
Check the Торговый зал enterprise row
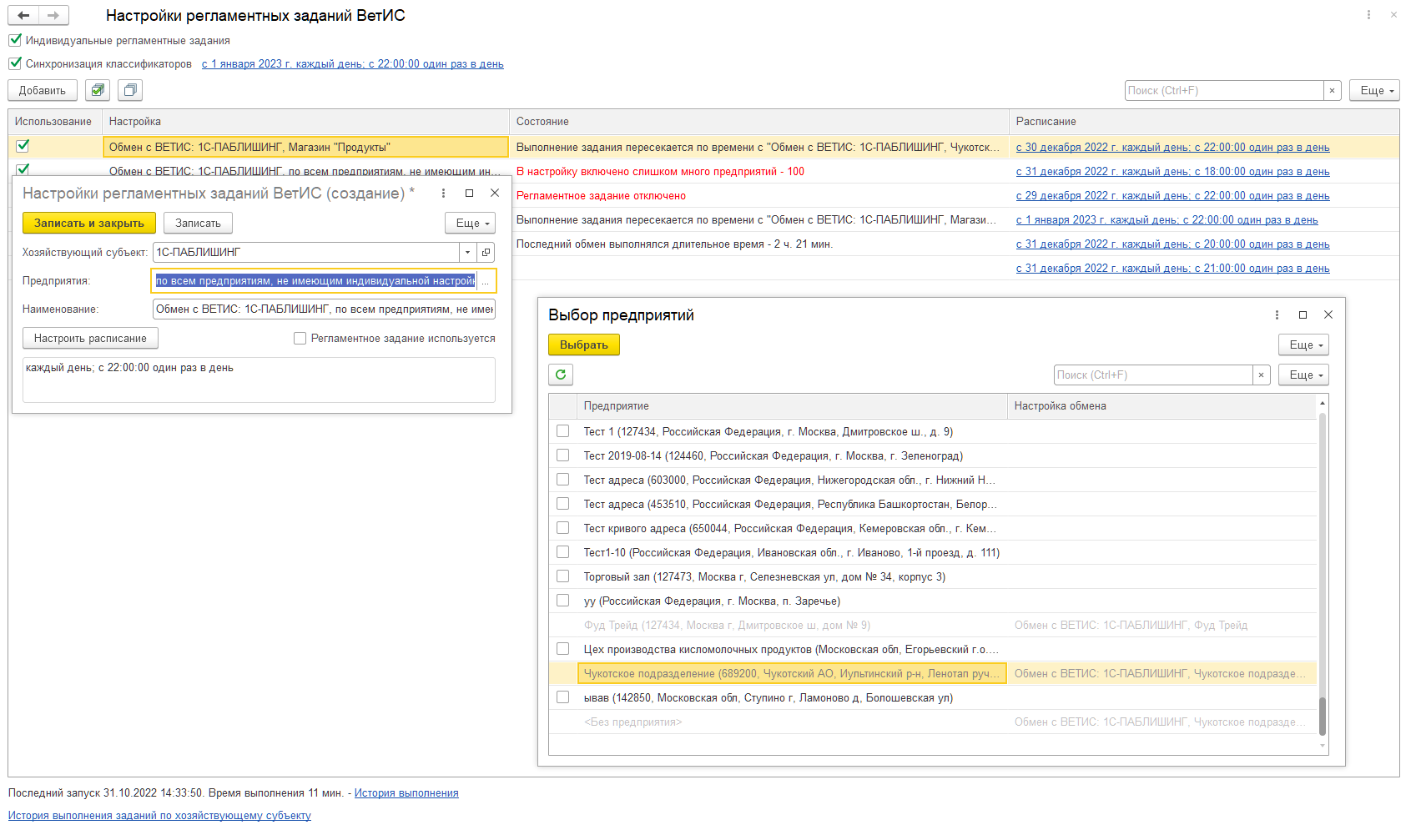point(563,576)
